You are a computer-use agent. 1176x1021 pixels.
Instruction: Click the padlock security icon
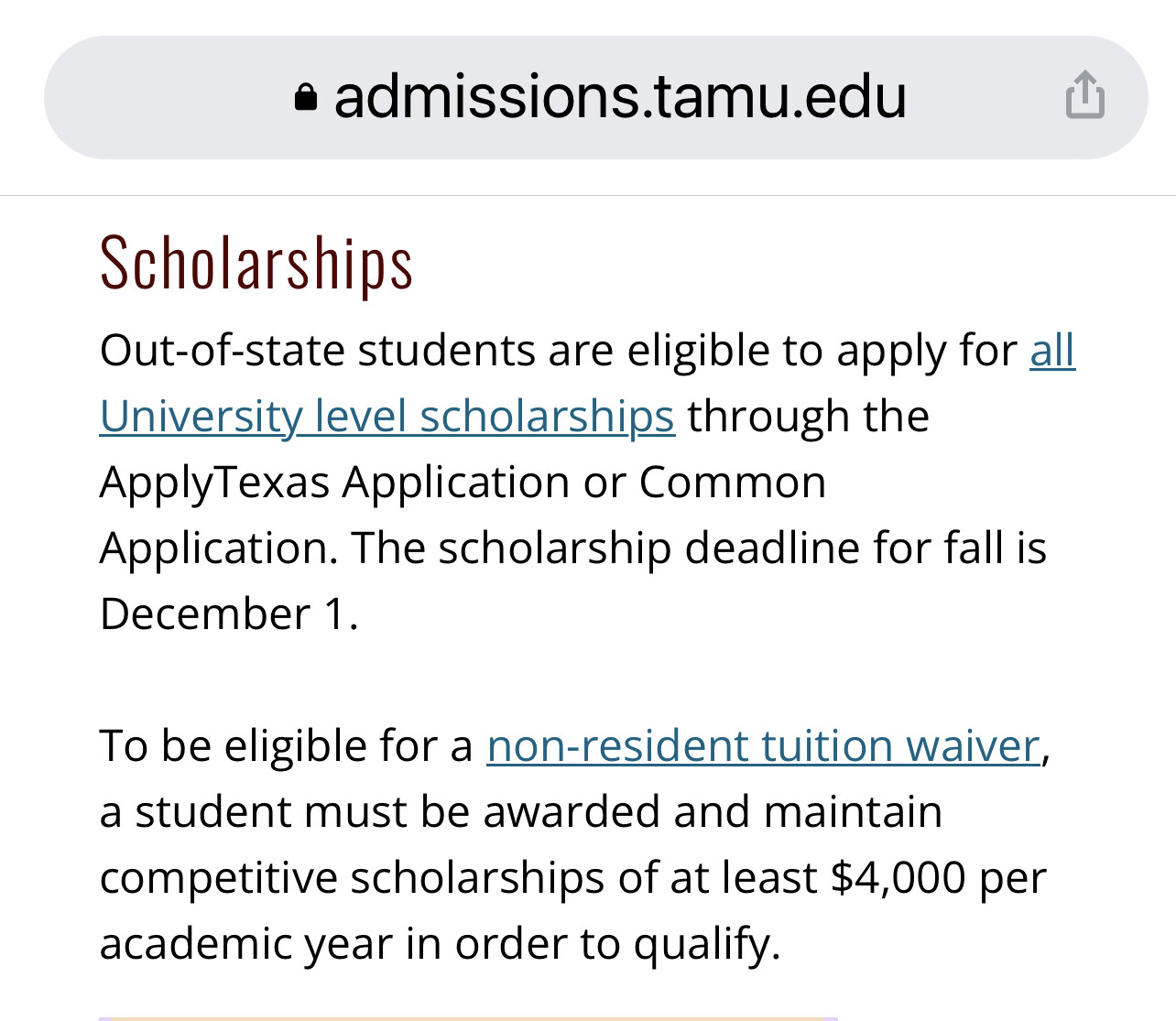(x=306, y=97)
